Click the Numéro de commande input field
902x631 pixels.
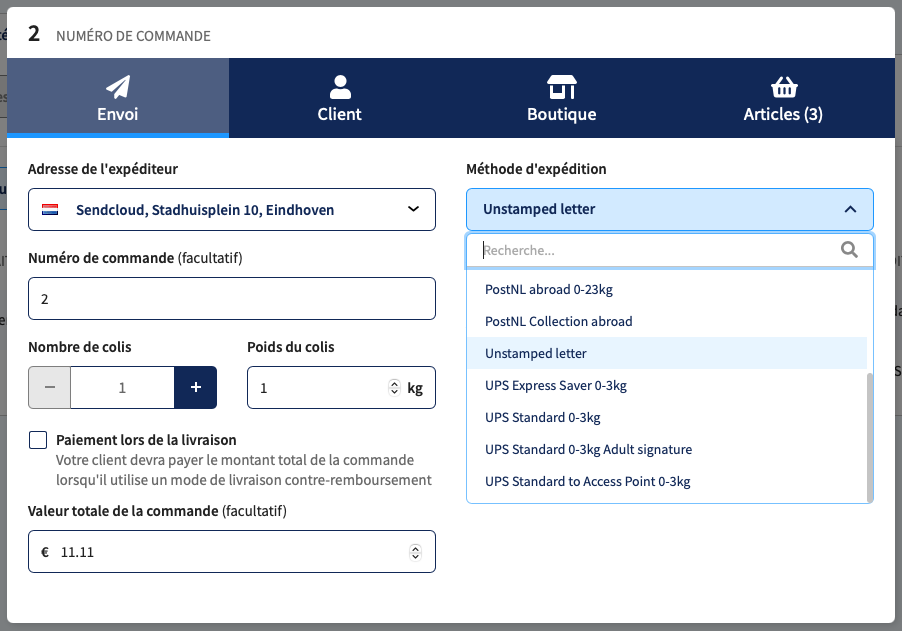click(232, 299)
